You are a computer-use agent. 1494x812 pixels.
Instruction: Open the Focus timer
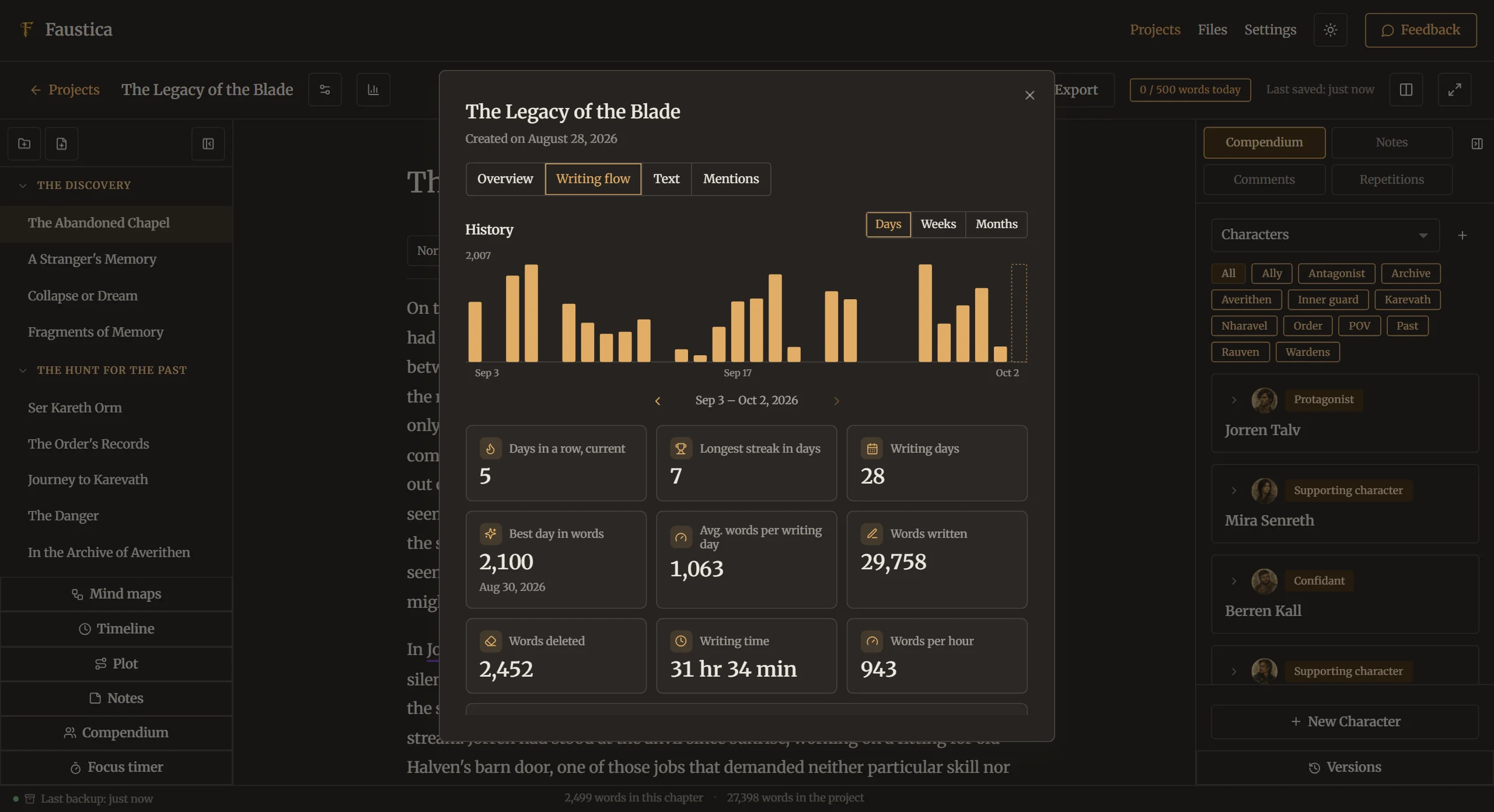tap(117, 768)
